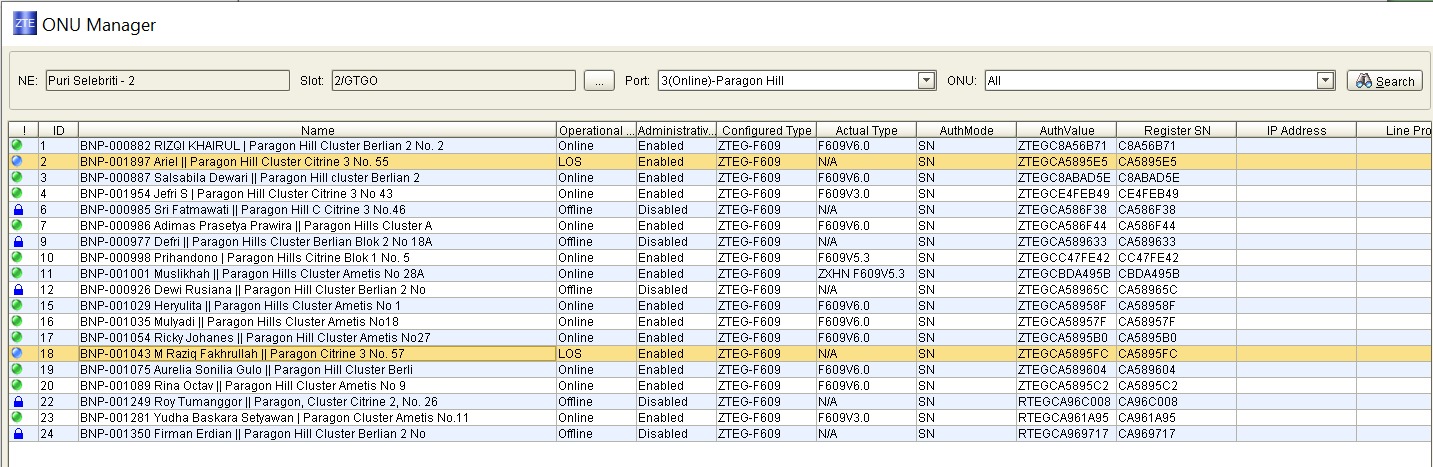Click lock icon for ONU 9 Defri
Image resolution: width=1433 pixels, height=467 pixels.
tap(17, 242)
